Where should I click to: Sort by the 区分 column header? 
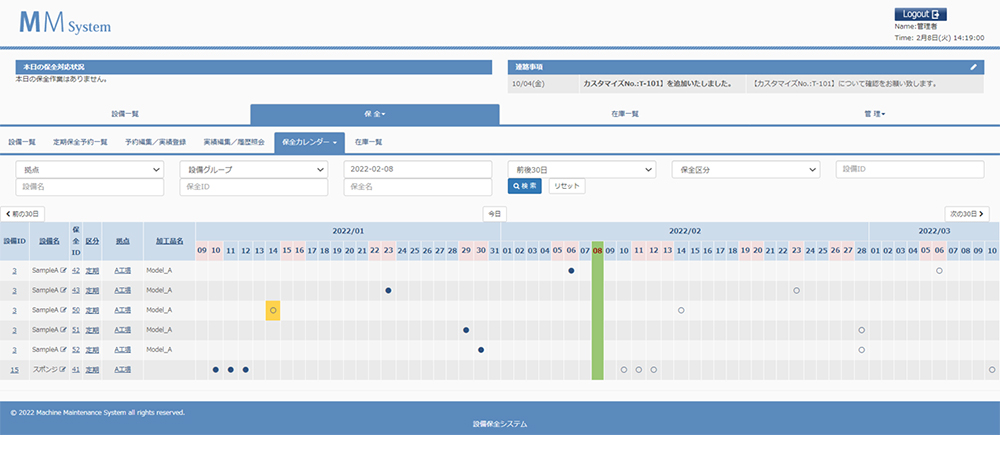pyautogui.click(x=92, y=242)
